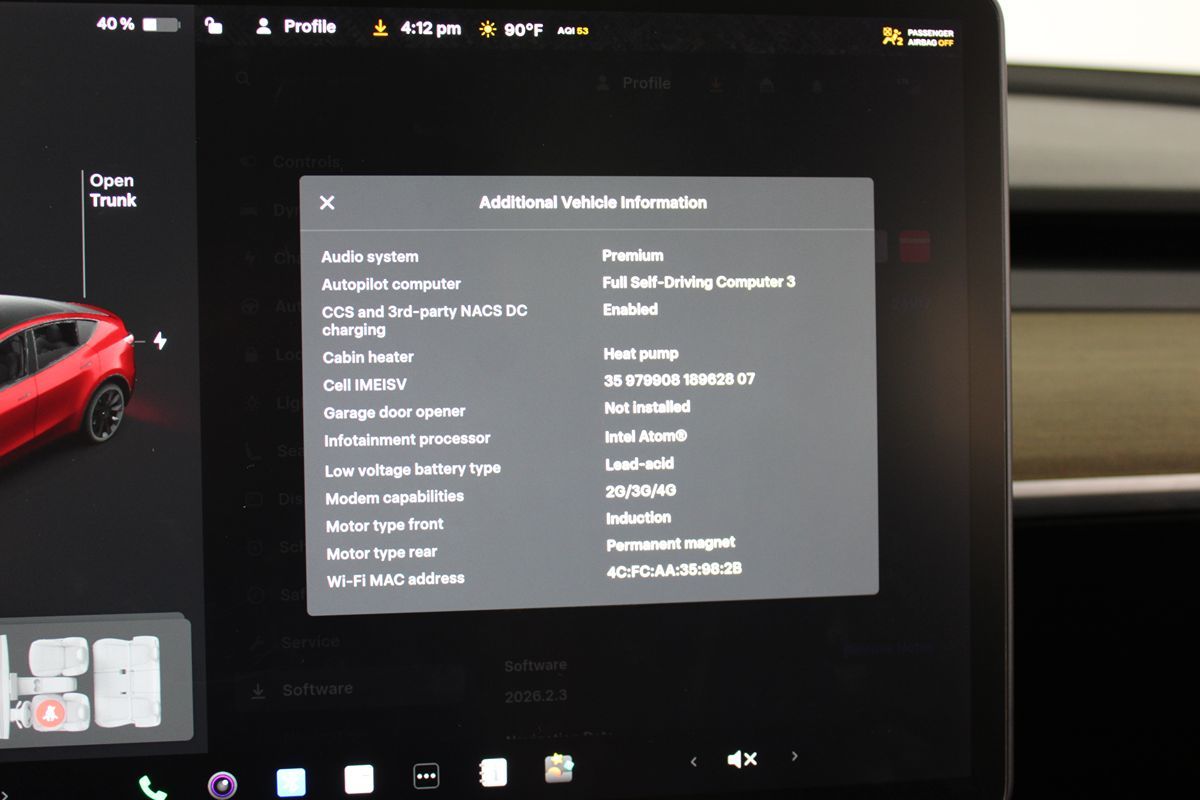Image resolution: width=1200 pixels, height=800 pixels.
Task: Tap the 2G/3G/4G value
Action: (x=641, y=491)
